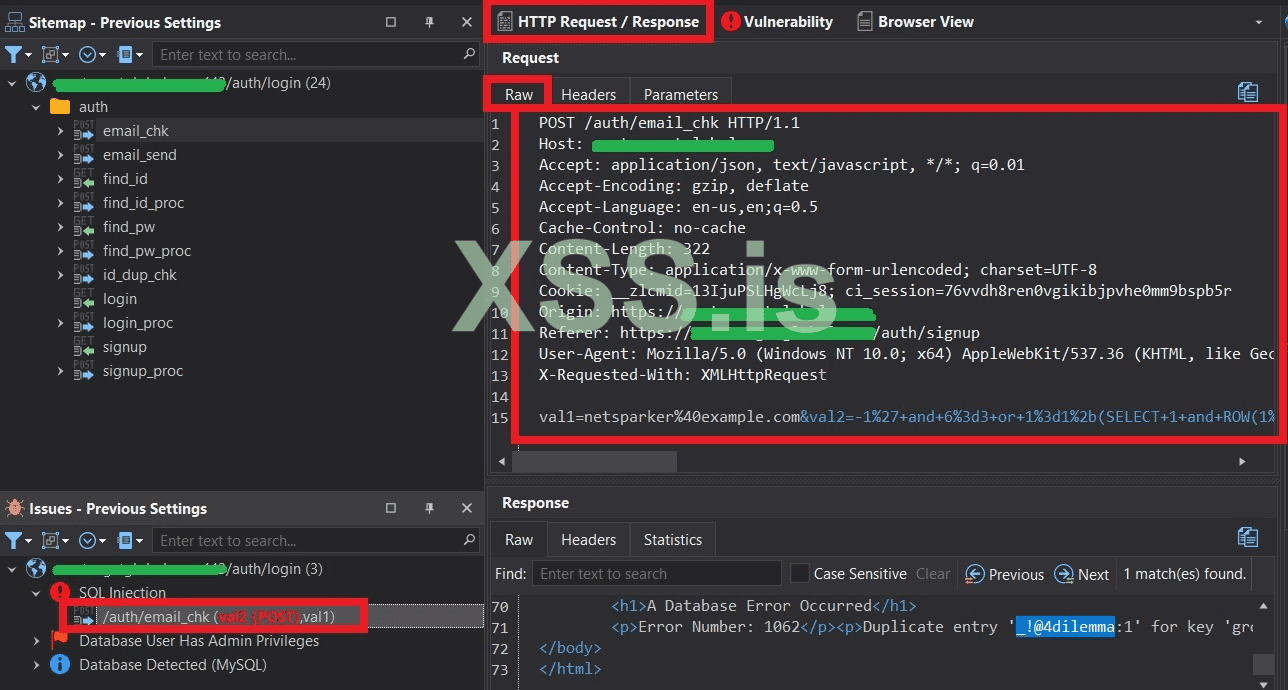Select the Request Parameters tab
Image resolution: width=1288 pixels, height=690 pixels.
coord(681,94)
